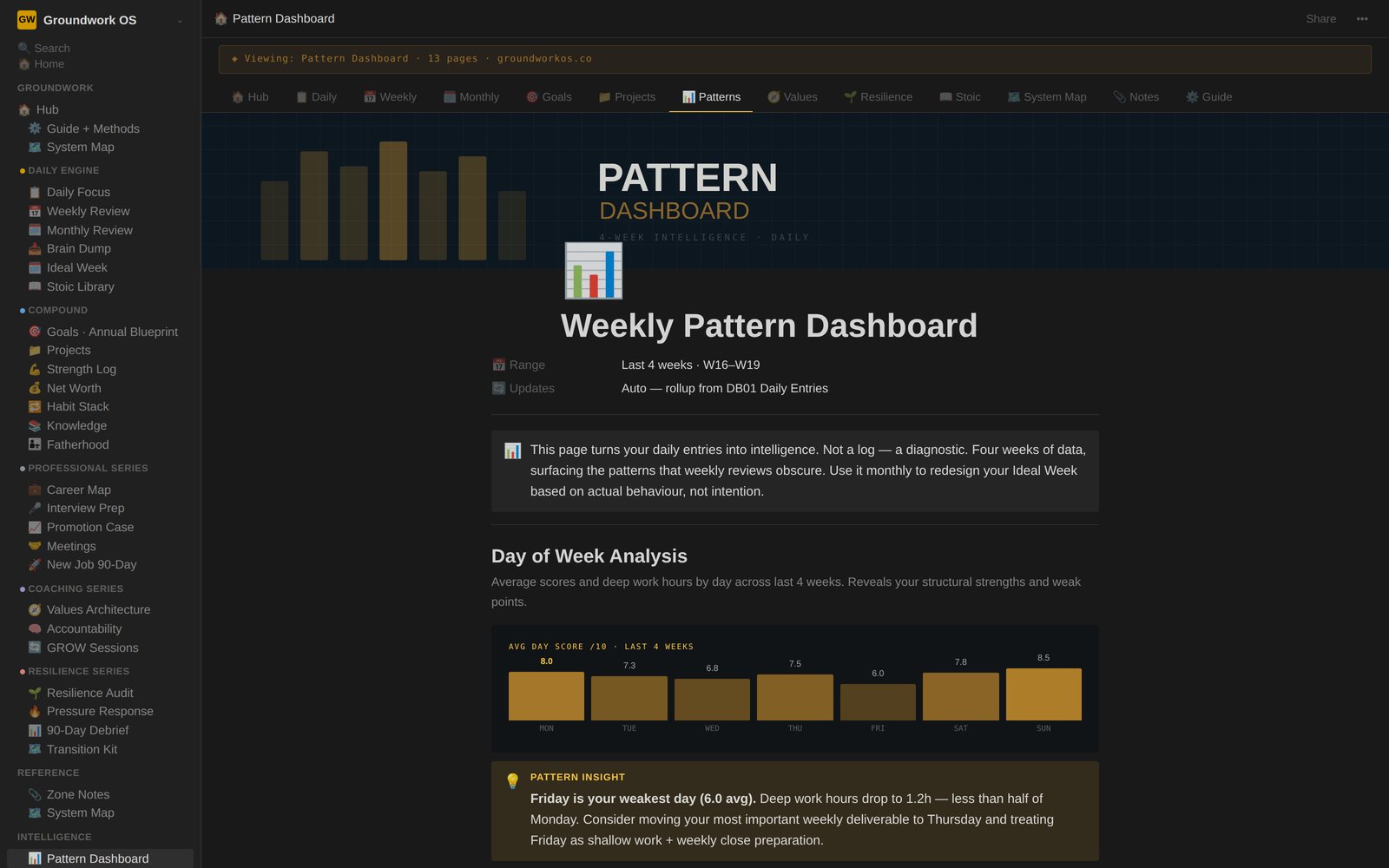Viewport: 1389px width, 868px height.
Task: Click the Values Architecture compass icon
Action: tap(35, 609)
